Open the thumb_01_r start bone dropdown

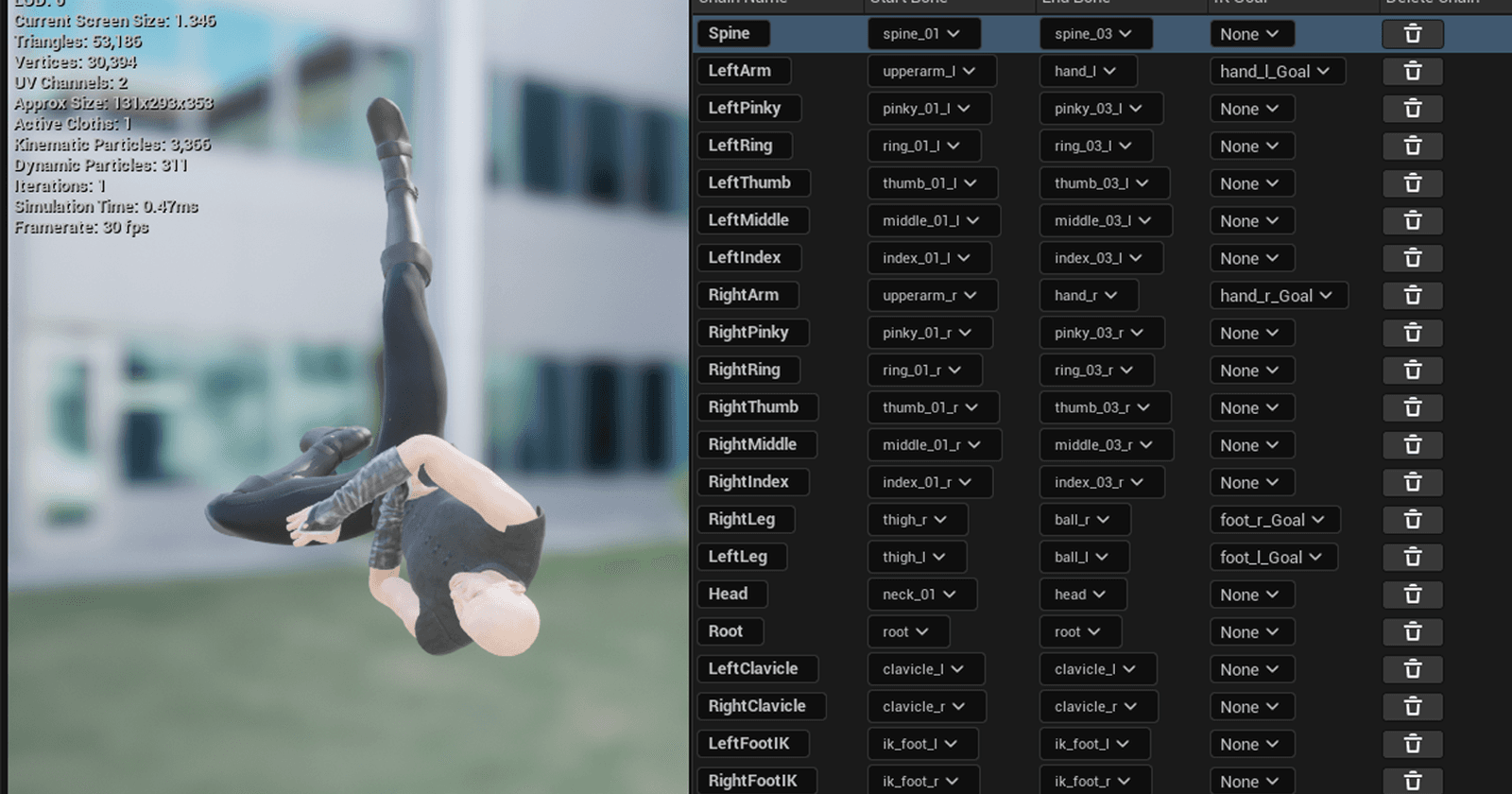(x=933, y=407)
